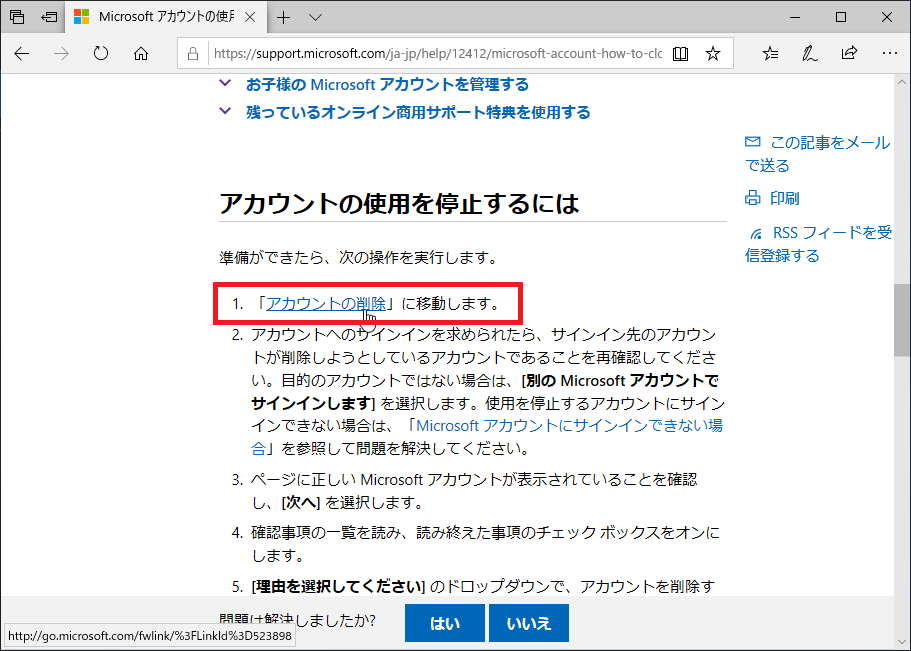Open Settings and more menu
Screen dimensions: 911x651
[890, 54]
